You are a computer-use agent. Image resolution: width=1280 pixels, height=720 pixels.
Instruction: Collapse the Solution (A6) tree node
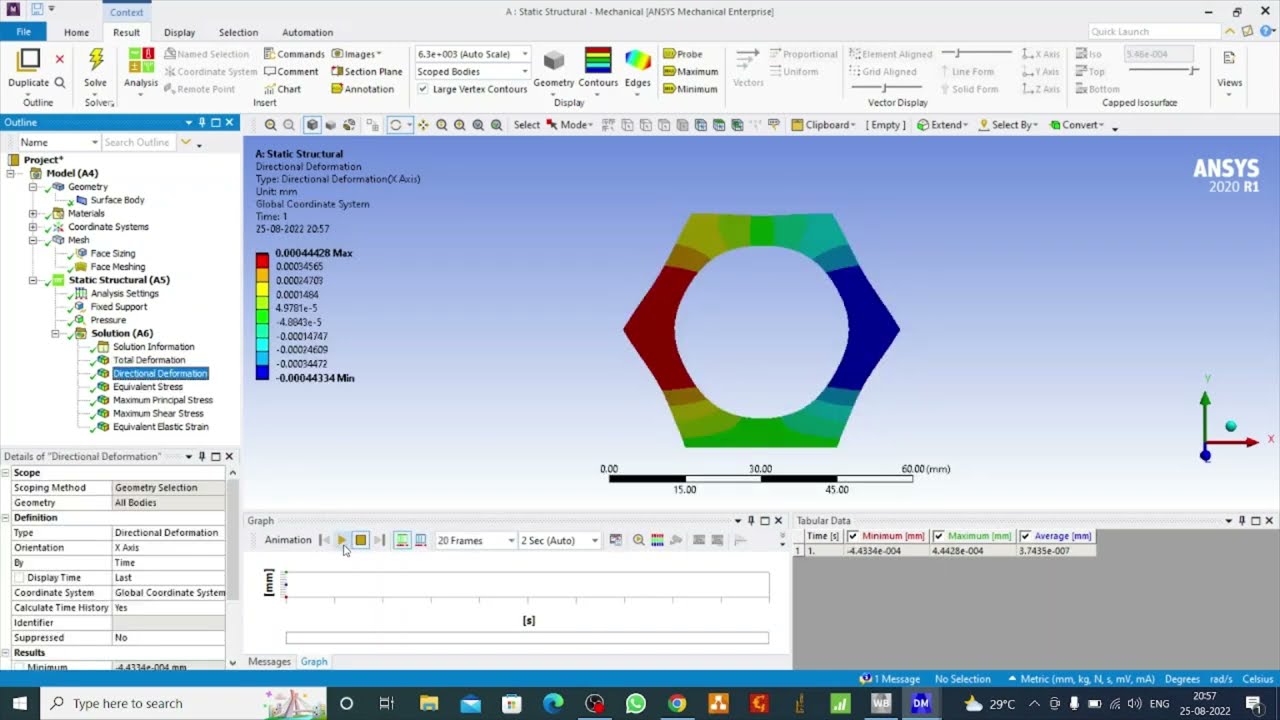coord(57,333)
